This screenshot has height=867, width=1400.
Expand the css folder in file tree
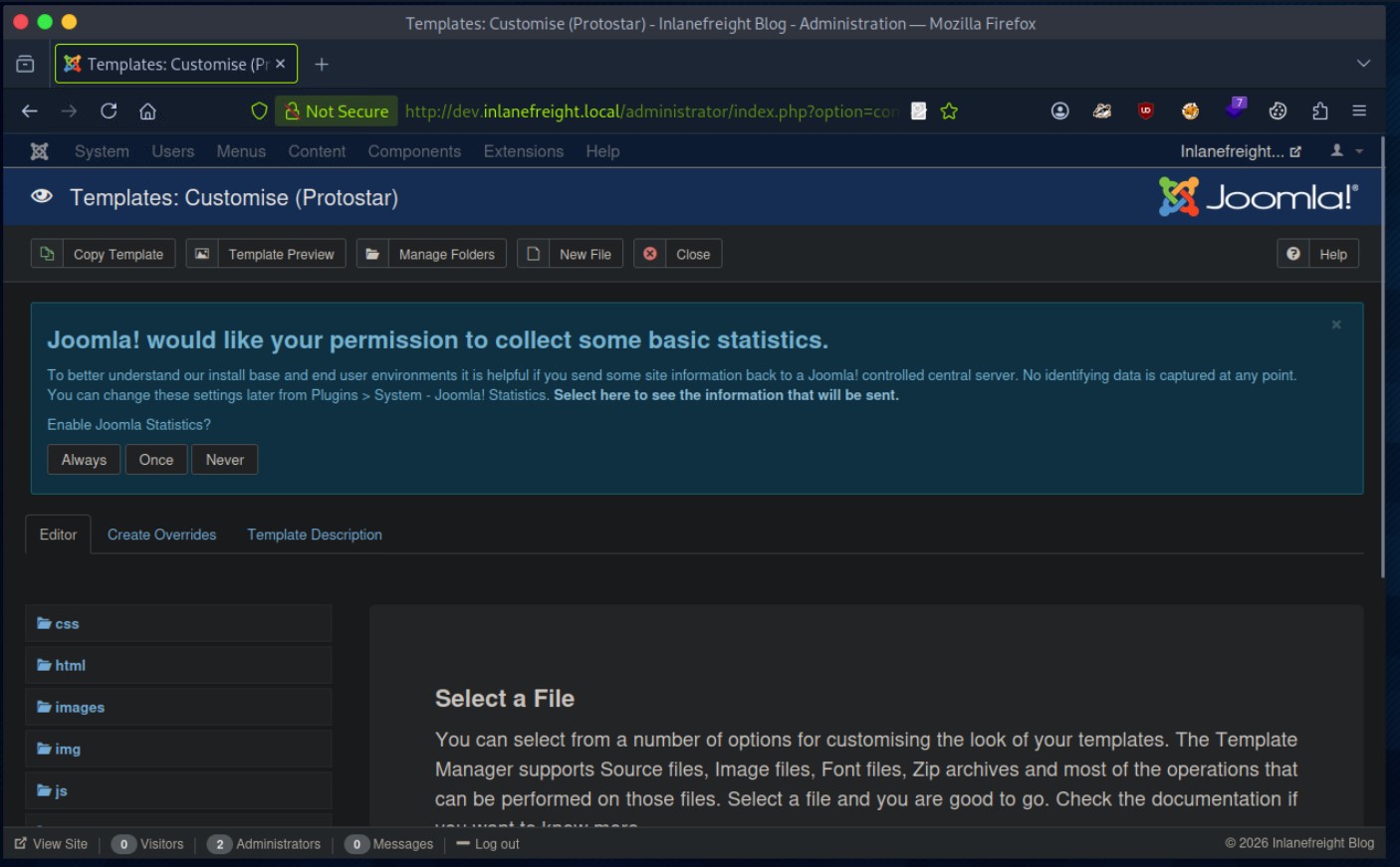click(x=59, y=624)
